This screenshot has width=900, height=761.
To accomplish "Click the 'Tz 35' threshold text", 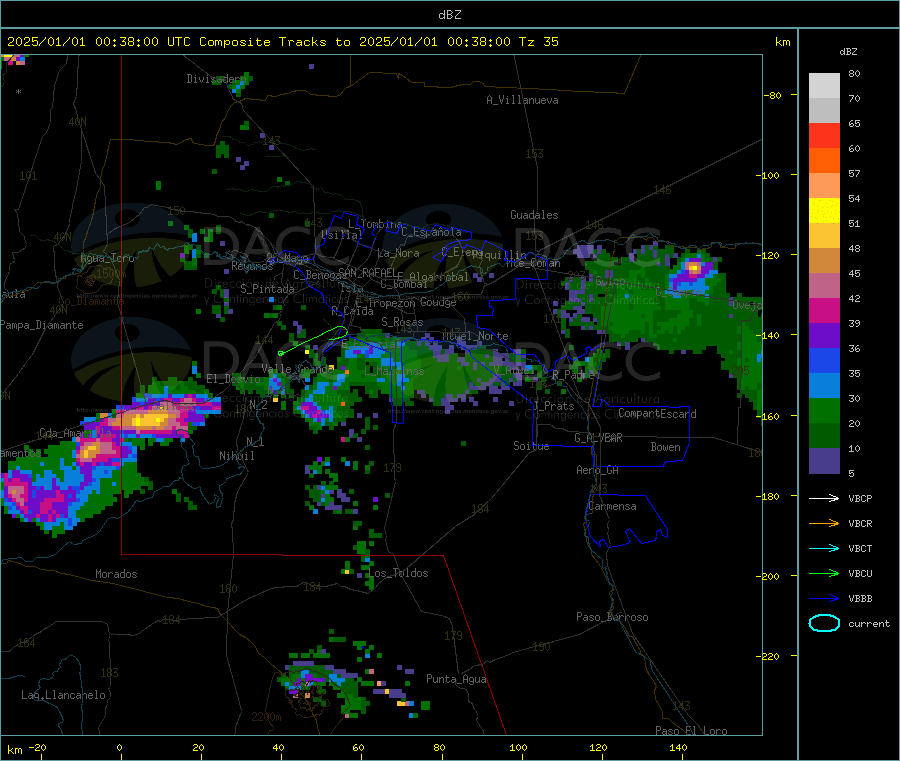I will click(x=538, y=42).
